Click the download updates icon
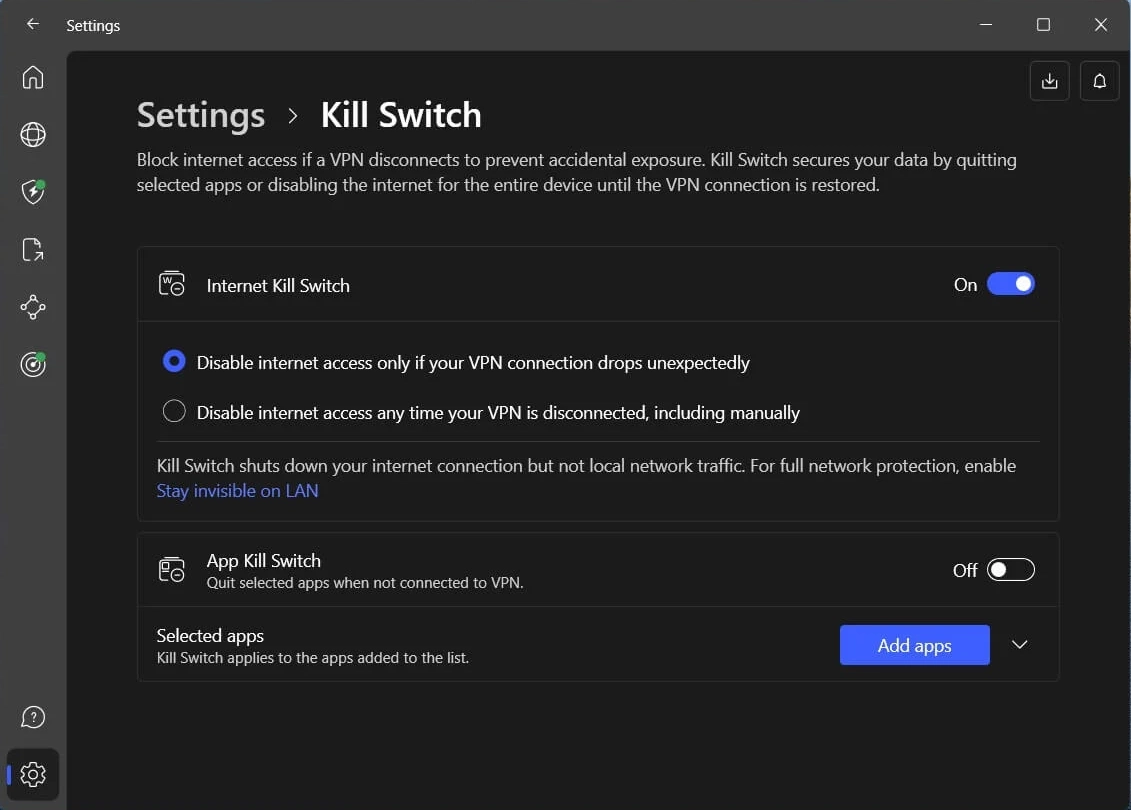Viewport: 1131px width, 810px height. (1049, 81)
